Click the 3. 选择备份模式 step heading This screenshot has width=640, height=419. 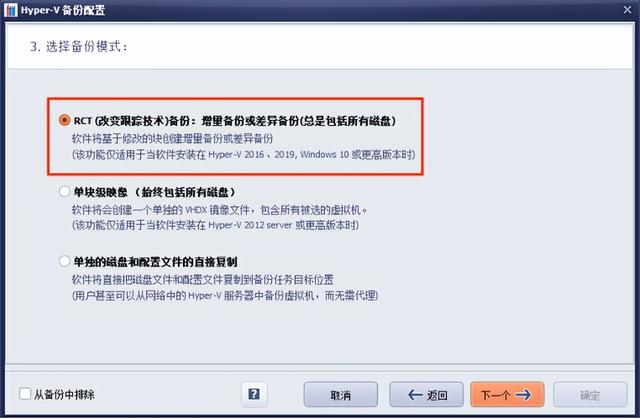click(78, 47)
